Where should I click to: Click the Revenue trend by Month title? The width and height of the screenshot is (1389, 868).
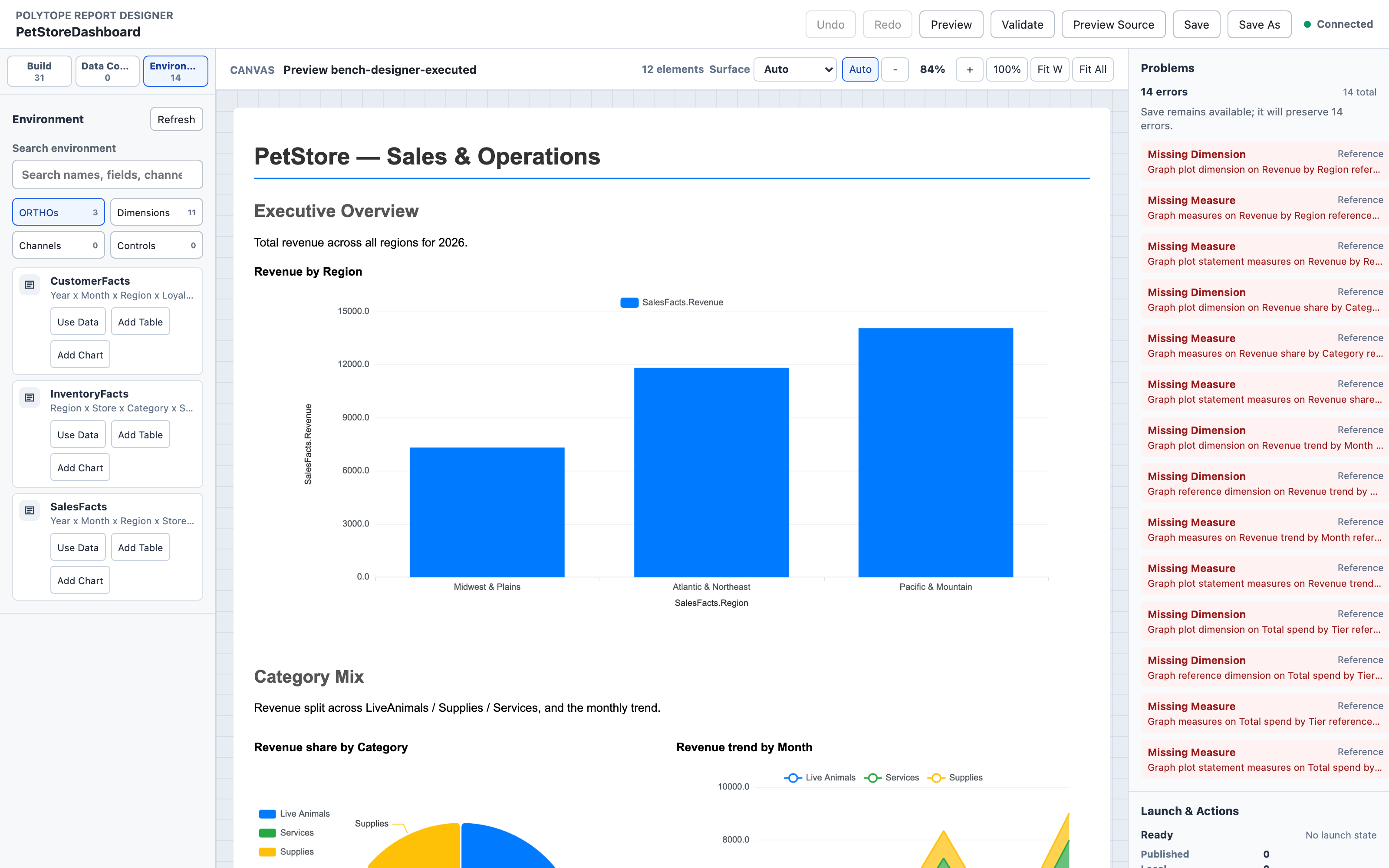744,747
